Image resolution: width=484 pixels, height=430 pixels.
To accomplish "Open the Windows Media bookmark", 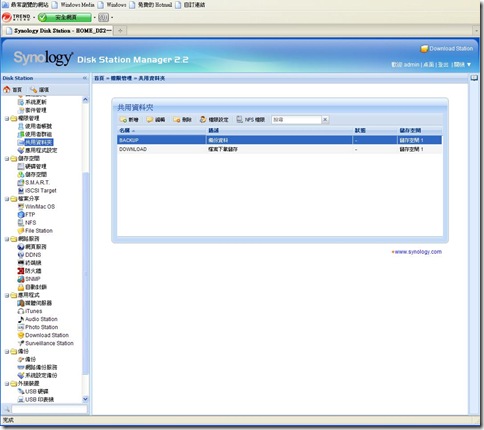I will pyautogui.click(x=73, y=5).
